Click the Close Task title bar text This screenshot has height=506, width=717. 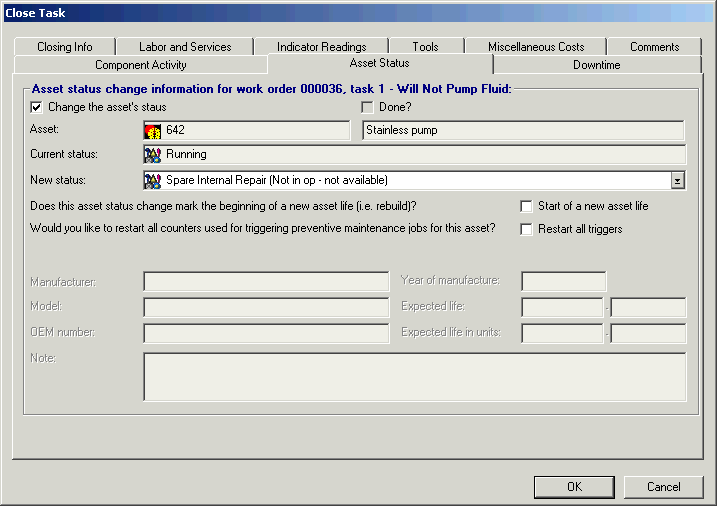(35, 13)
